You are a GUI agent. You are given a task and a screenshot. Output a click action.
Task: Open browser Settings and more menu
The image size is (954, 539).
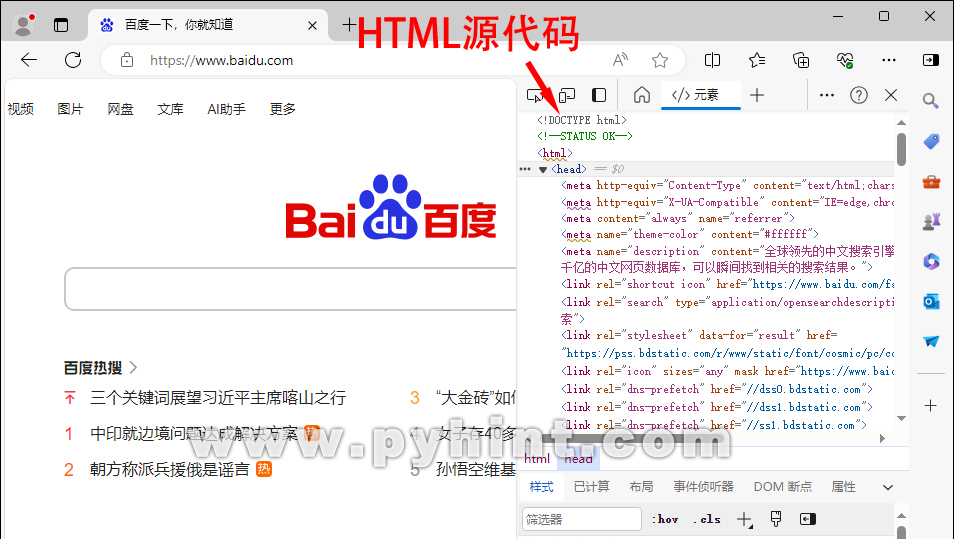point(888,60)
